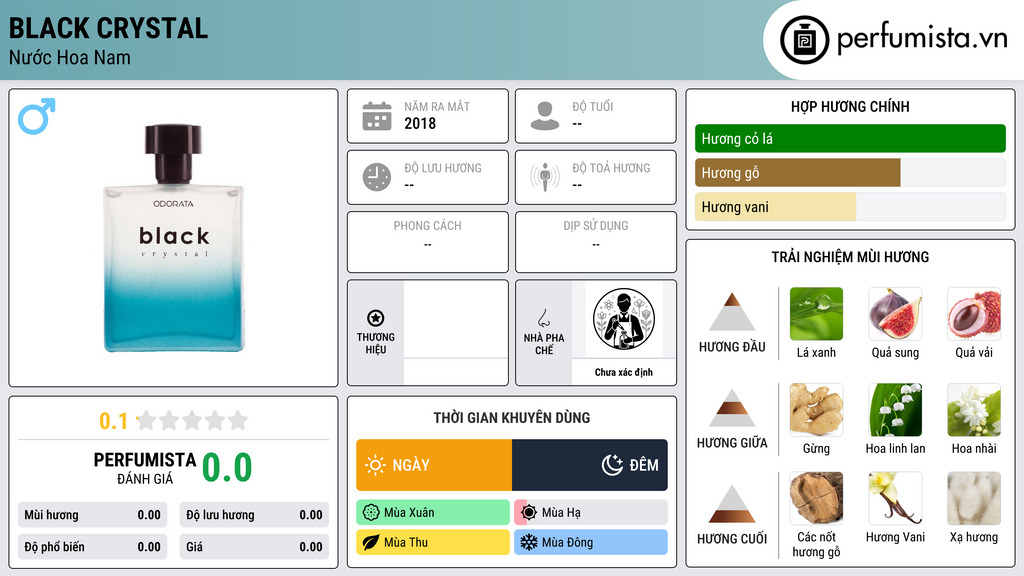Click the moon icon in Đêm
This screenshot has width=1024, height=576.
[612, 465]
